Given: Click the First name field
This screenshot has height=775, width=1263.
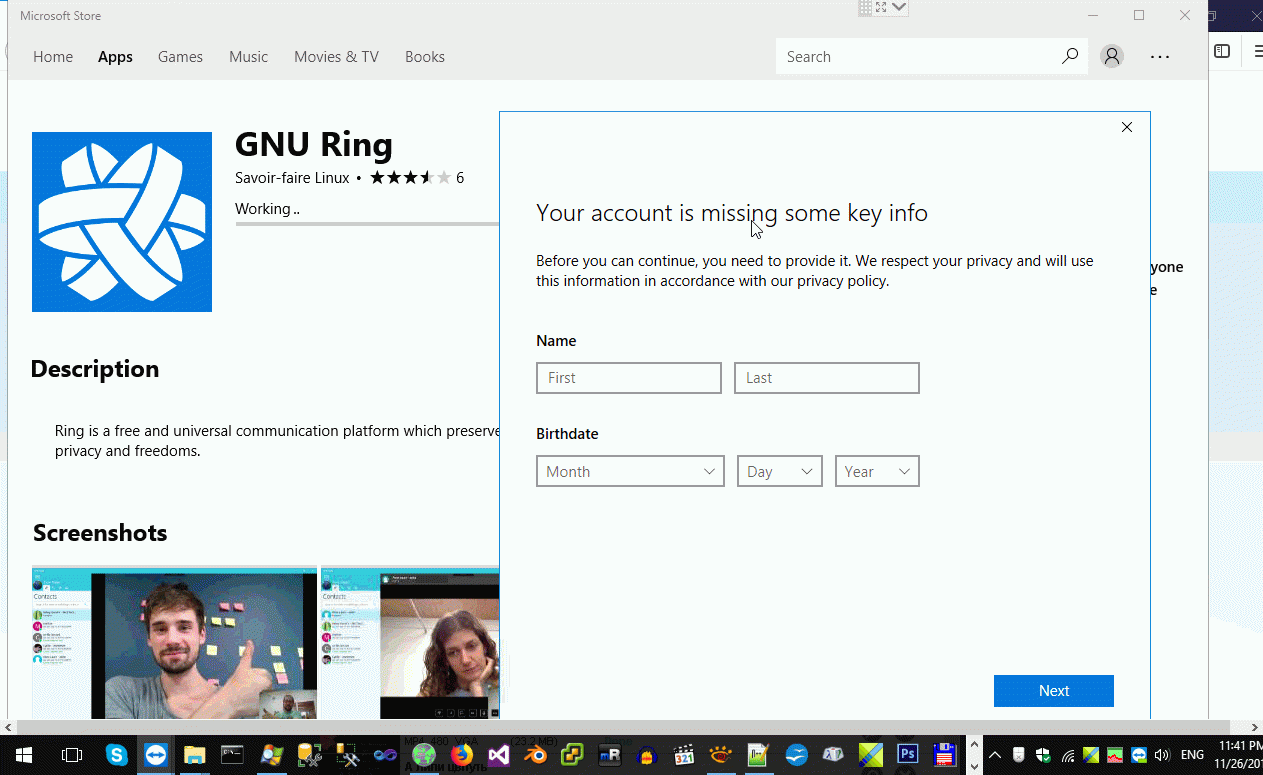Looking at the screenshot, I should (x=629, y=378).
